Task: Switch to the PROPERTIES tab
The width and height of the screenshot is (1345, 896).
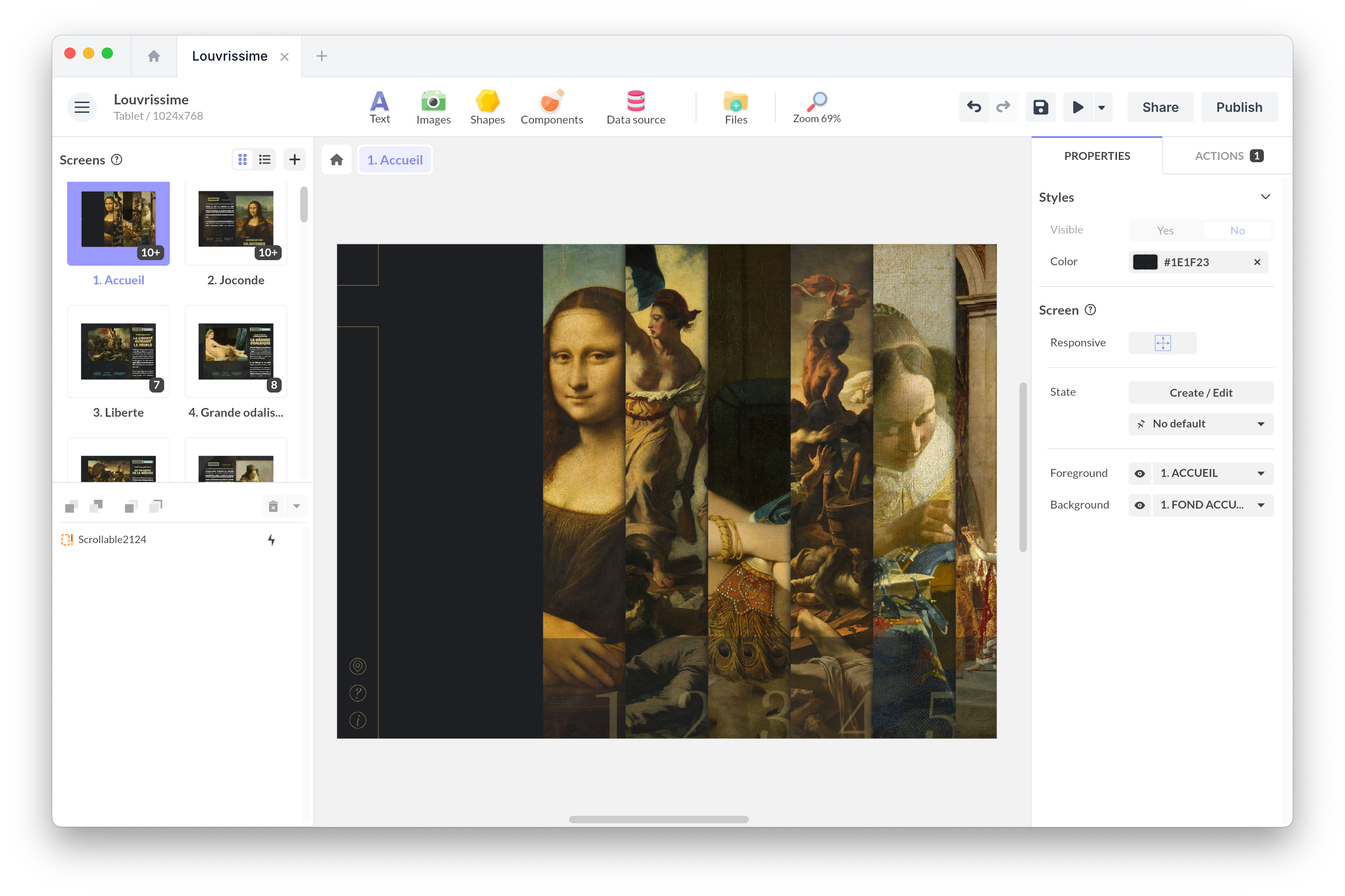Action: (1097, 155)
